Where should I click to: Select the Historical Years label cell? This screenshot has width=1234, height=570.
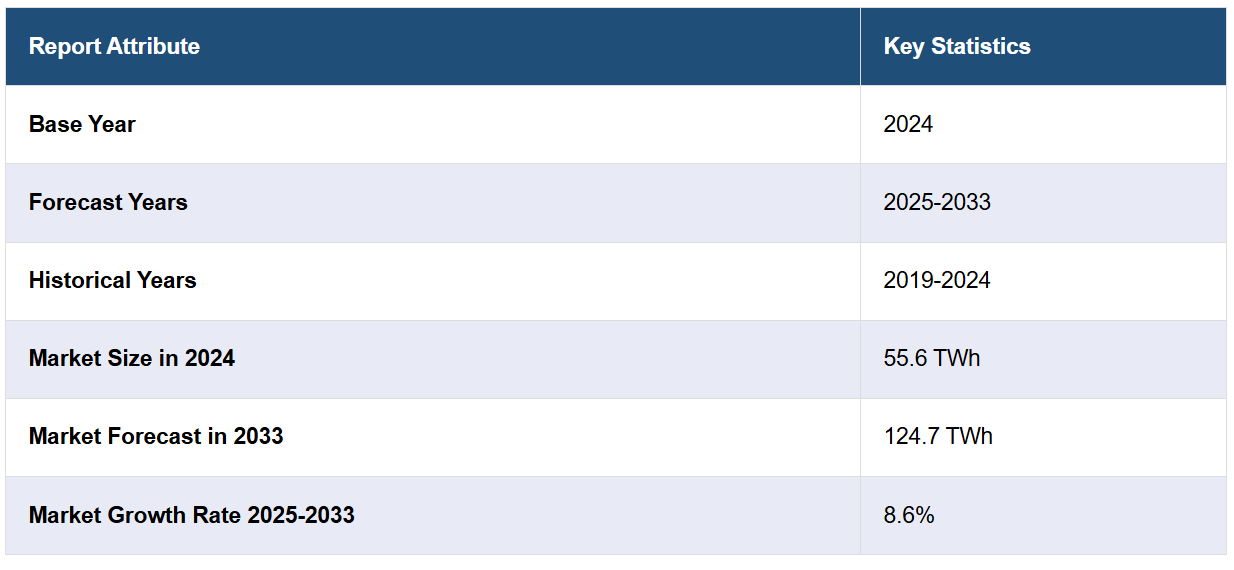click(x=113, y=280)
